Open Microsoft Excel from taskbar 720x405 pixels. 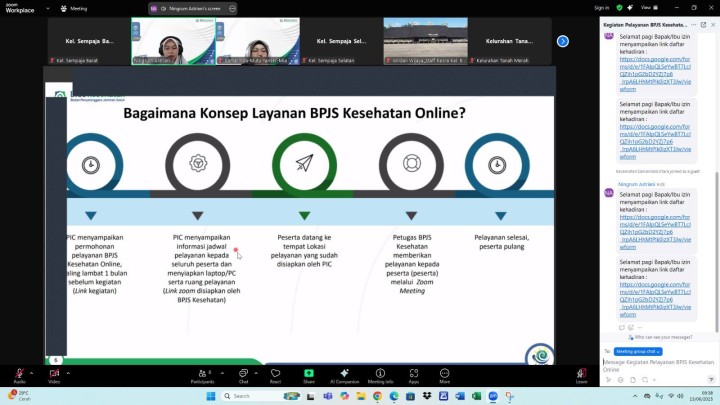(x=477, y=396)
